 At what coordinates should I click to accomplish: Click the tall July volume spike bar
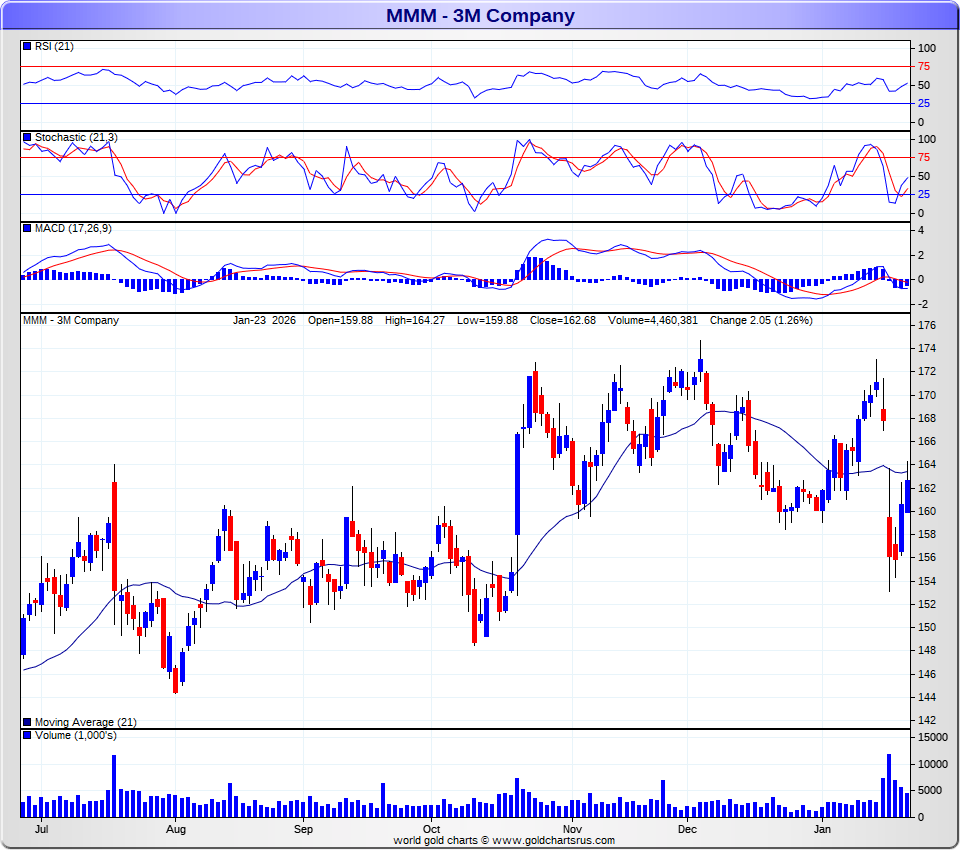pos(114,786)
